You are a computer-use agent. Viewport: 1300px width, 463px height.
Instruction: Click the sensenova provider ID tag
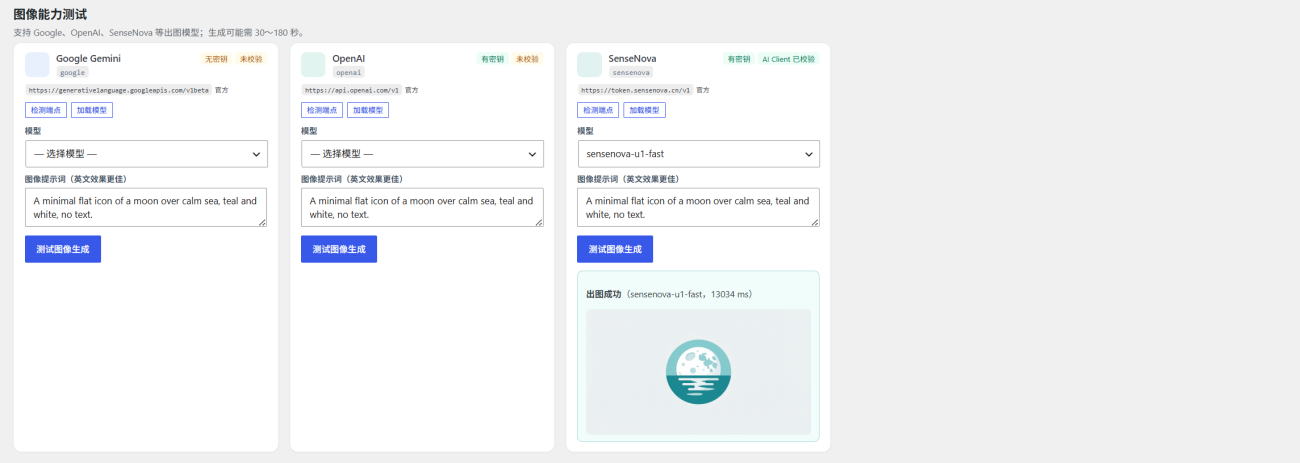(631, 73)
